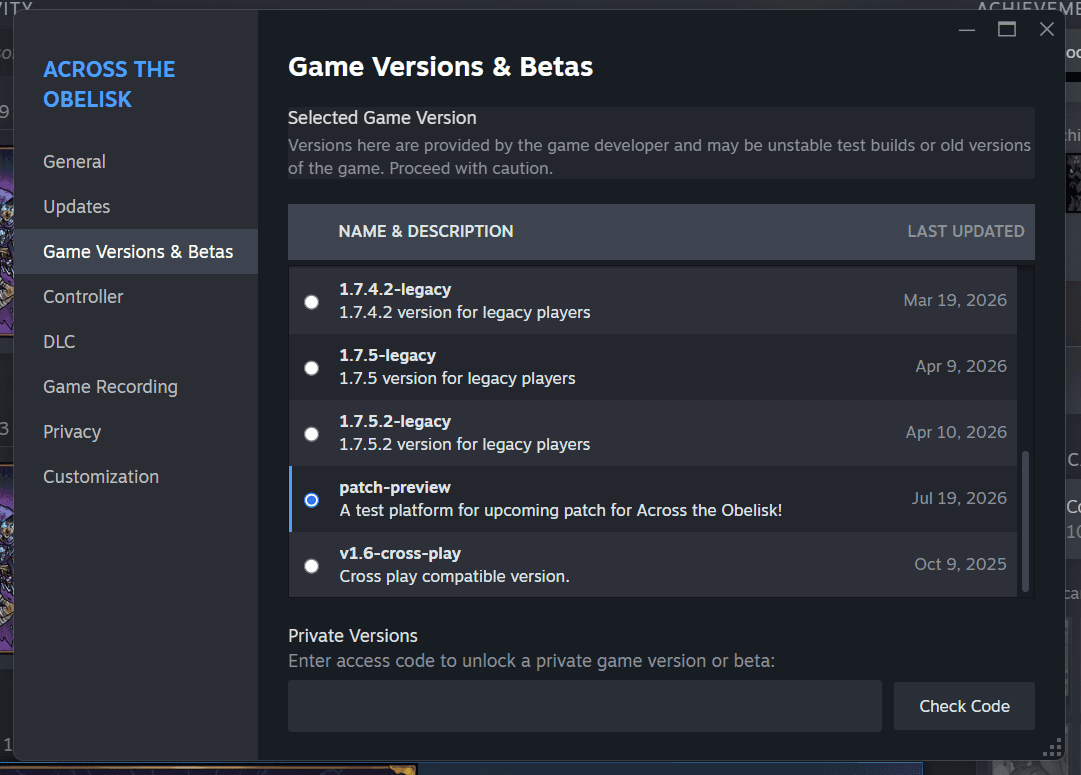Click the Apr 9, 2026 date
The image size is (1081, 775).
[961, 367]
